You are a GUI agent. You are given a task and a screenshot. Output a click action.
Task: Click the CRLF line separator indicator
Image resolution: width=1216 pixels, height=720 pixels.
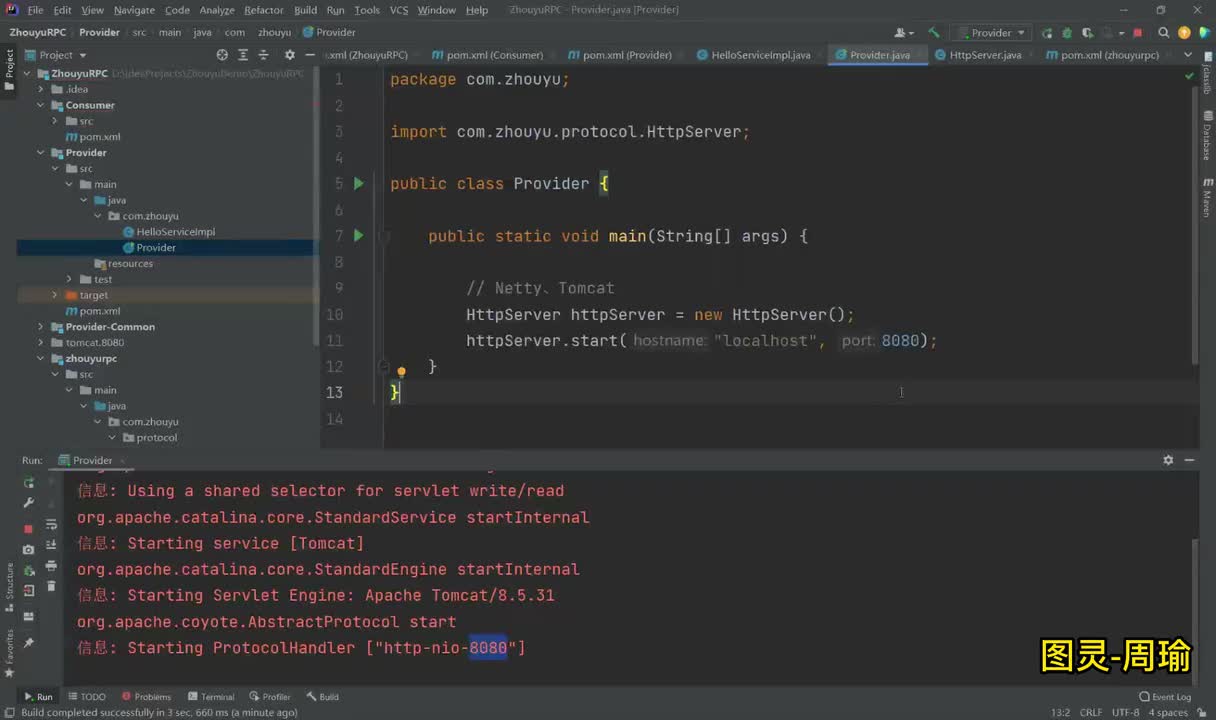(x=1091, y=713)
